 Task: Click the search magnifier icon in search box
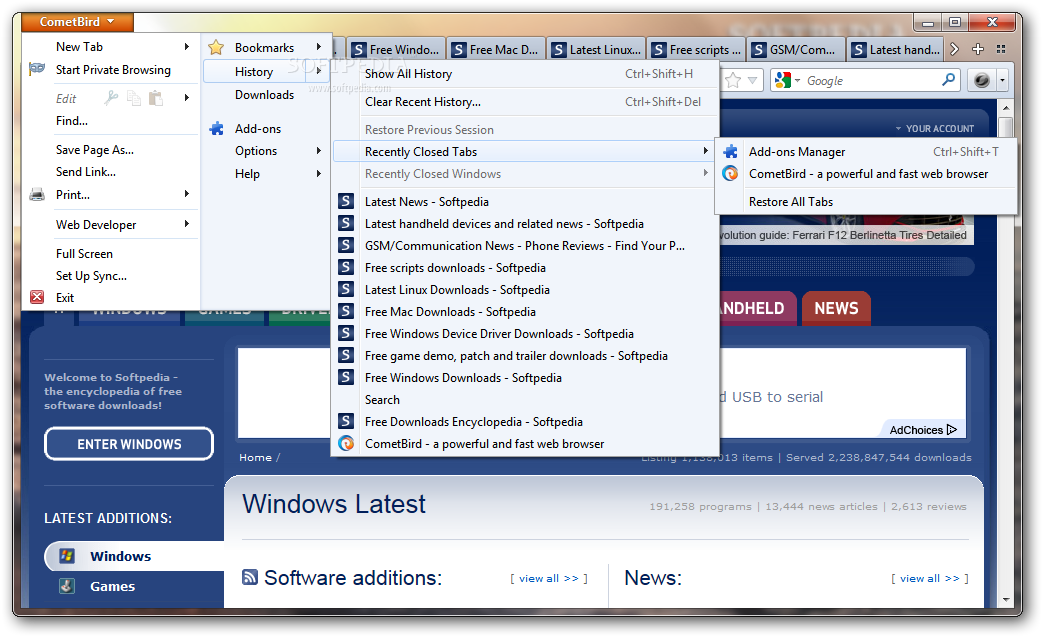coord(949,80)
